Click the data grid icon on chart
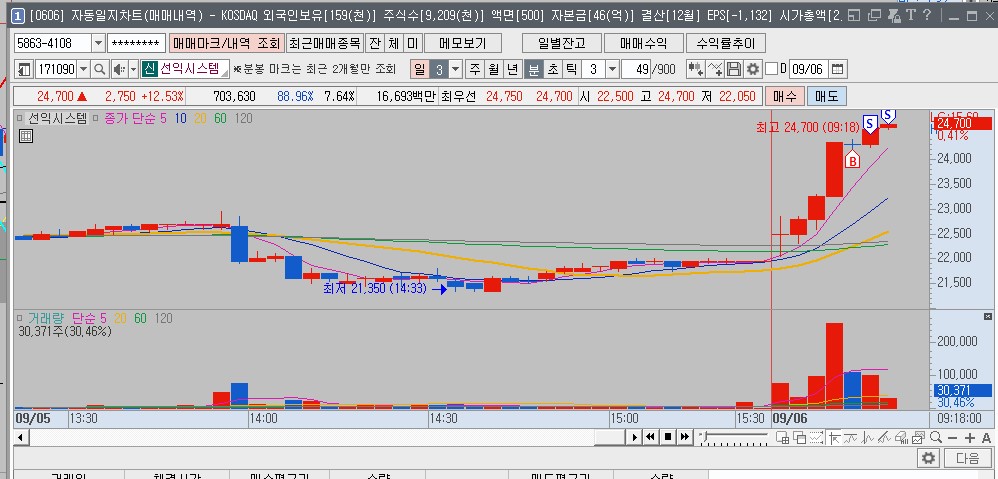 pyautogui.click(x=25, y=135)
